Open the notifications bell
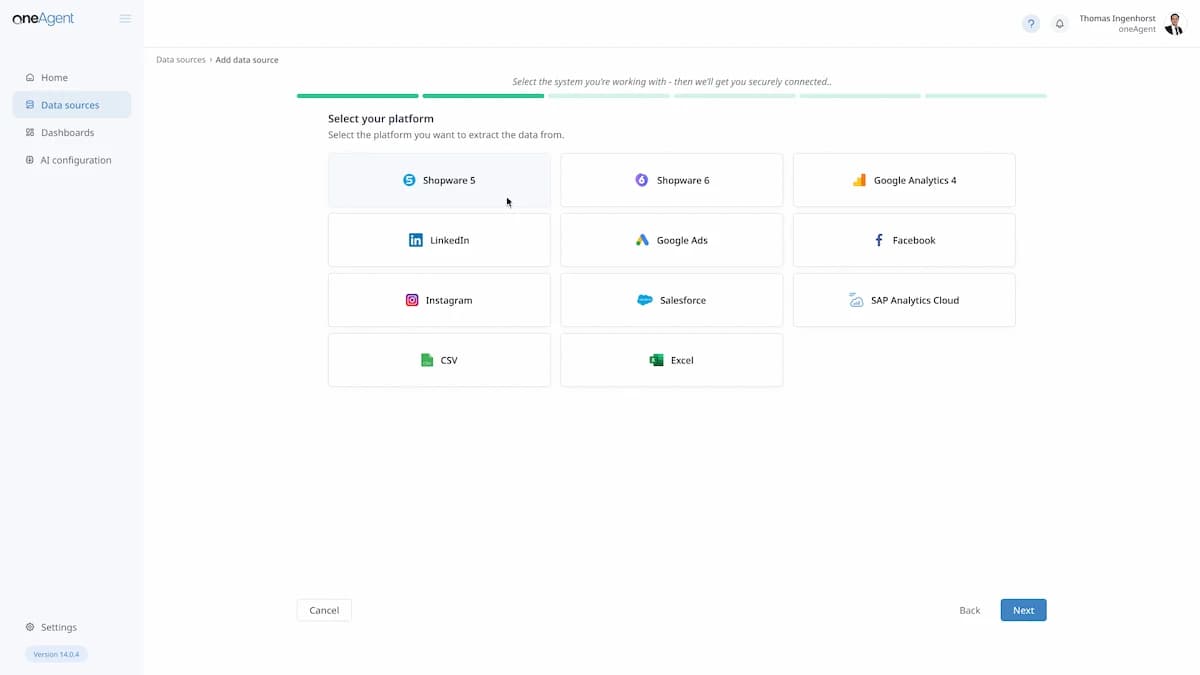The width and height of the screenshot is (1200, 675). (x=1060, y=24)
